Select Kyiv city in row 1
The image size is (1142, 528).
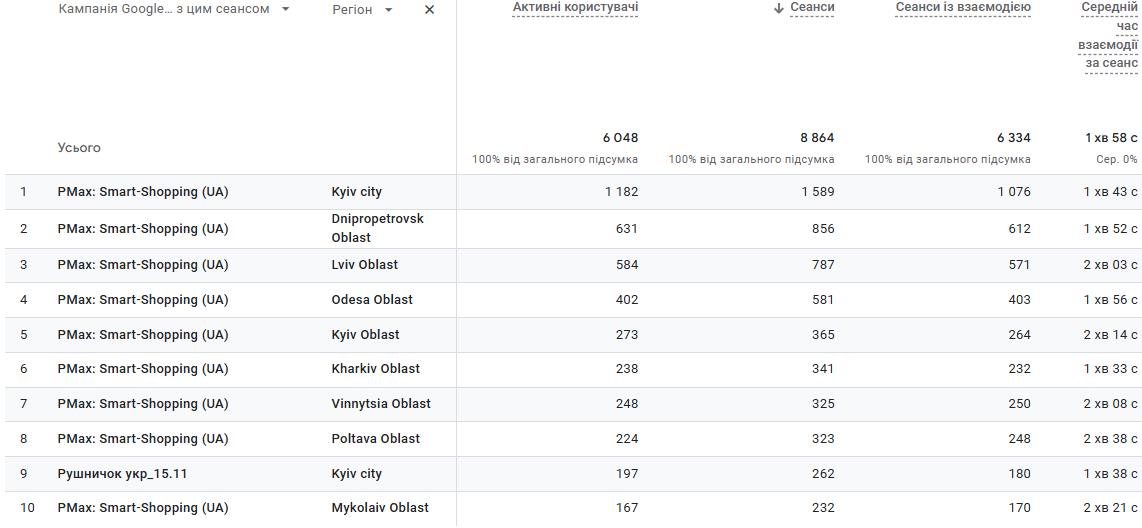coord(357,192)
